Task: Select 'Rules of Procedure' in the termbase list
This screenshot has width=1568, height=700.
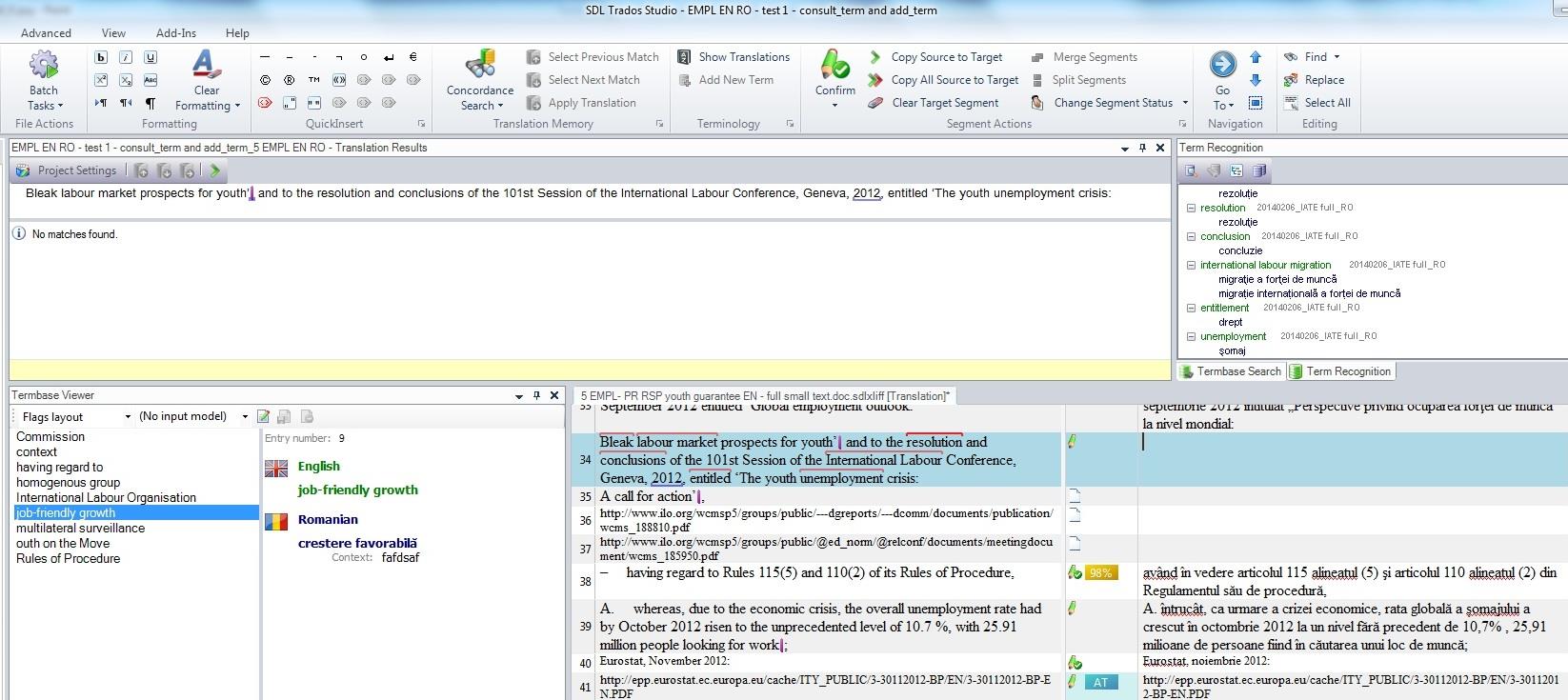Action: click(69, 558)
